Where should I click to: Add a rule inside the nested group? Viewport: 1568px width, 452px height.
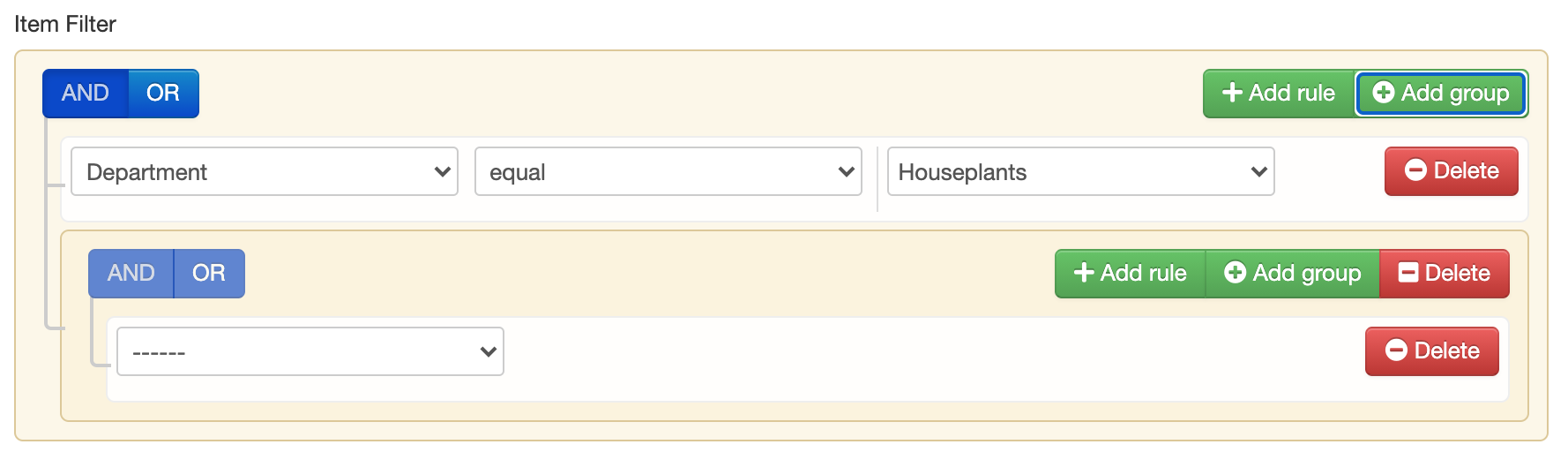1131,273
